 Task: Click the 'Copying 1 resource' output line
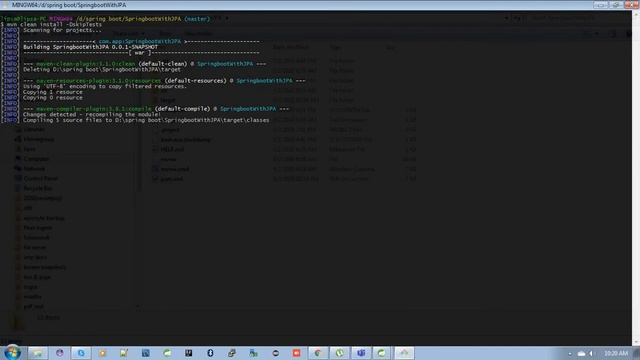point(53,92)
